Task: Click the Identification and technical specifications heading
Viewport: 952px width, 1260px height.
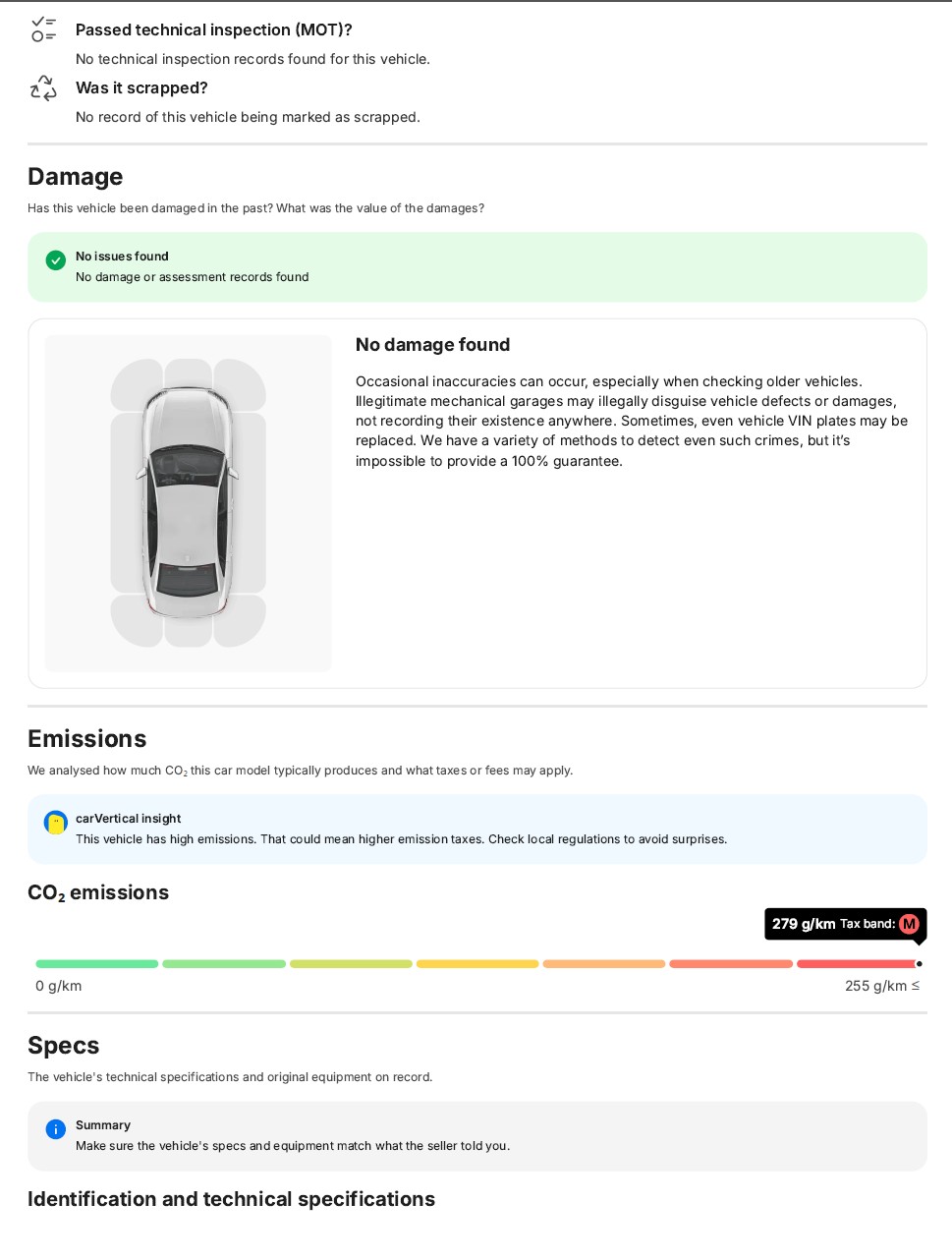Action: click(x=231, y=1199)
